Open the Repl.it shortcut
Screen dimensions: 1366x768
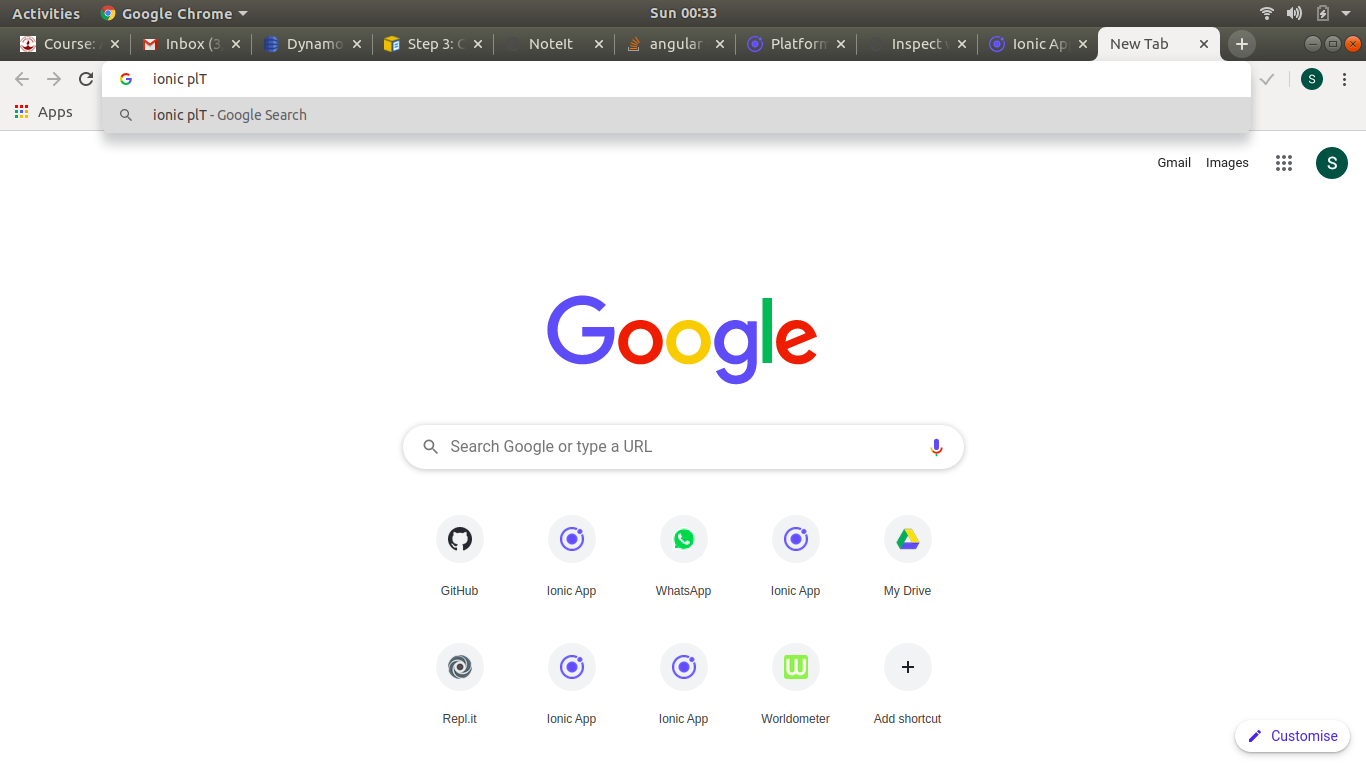point(460,685)
